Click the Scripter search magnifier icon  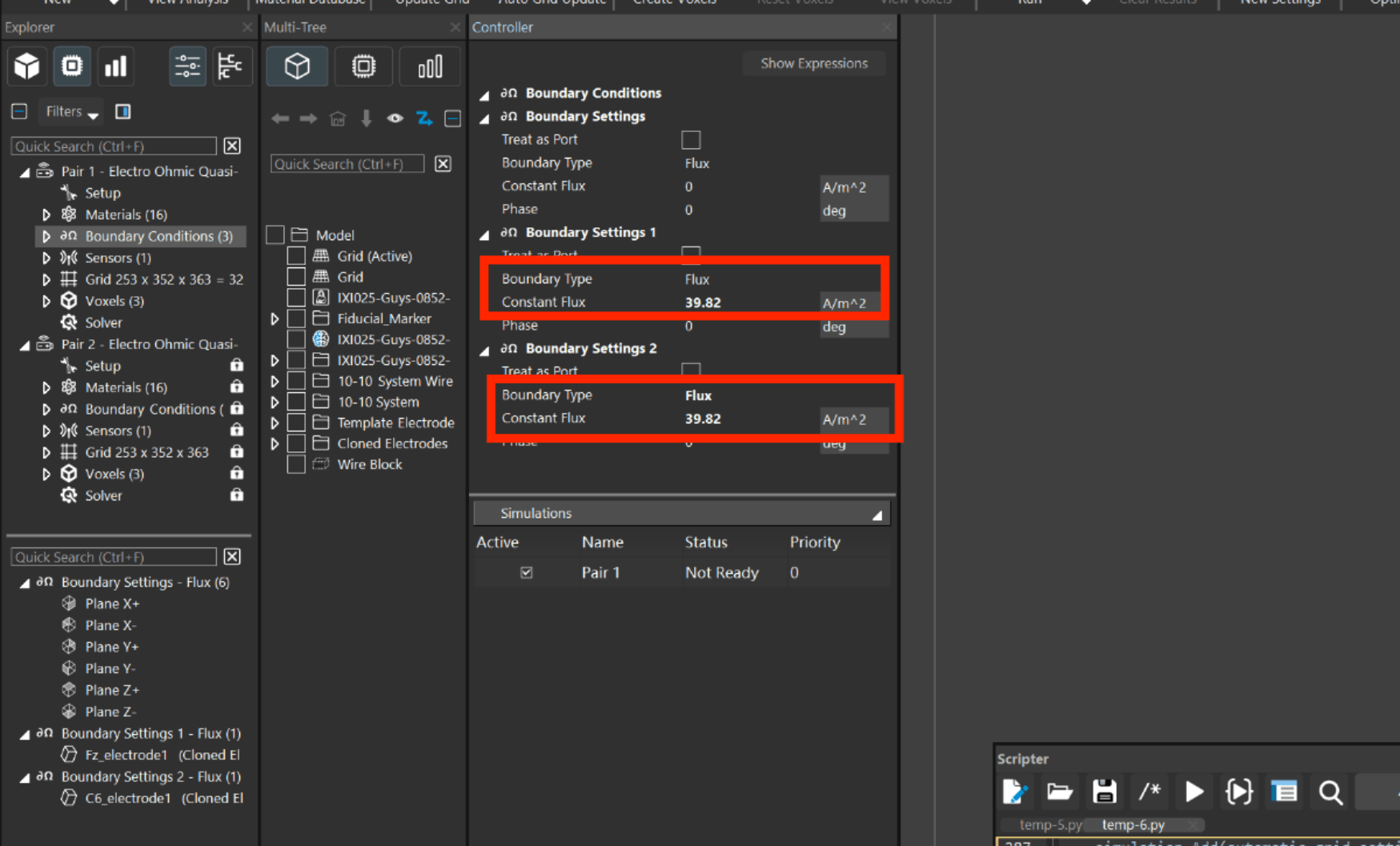[1330, 792]
